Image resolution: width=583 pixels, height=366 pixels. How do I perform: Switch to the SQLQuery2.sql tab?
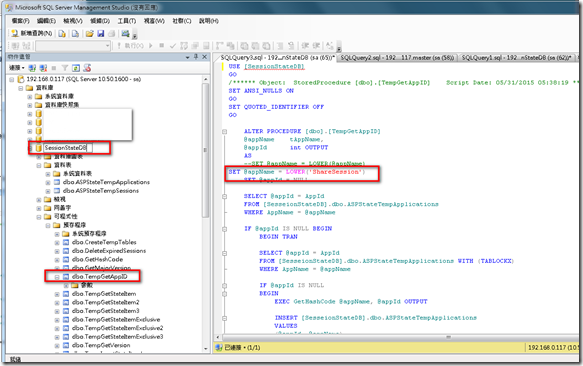(397, 57)
